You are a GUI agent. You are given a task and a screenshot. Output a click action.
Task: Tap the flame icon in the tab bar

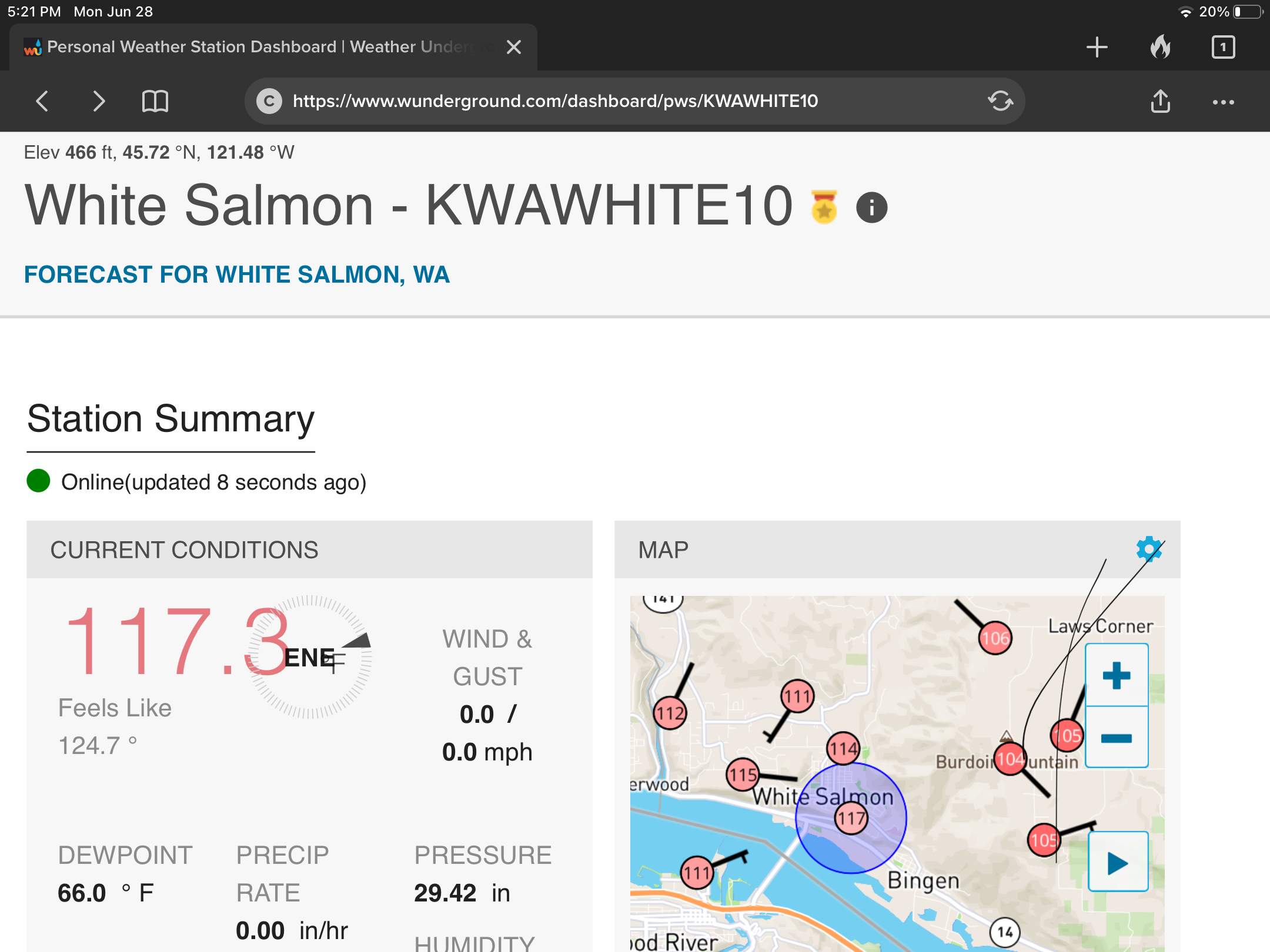[1160, 46]
